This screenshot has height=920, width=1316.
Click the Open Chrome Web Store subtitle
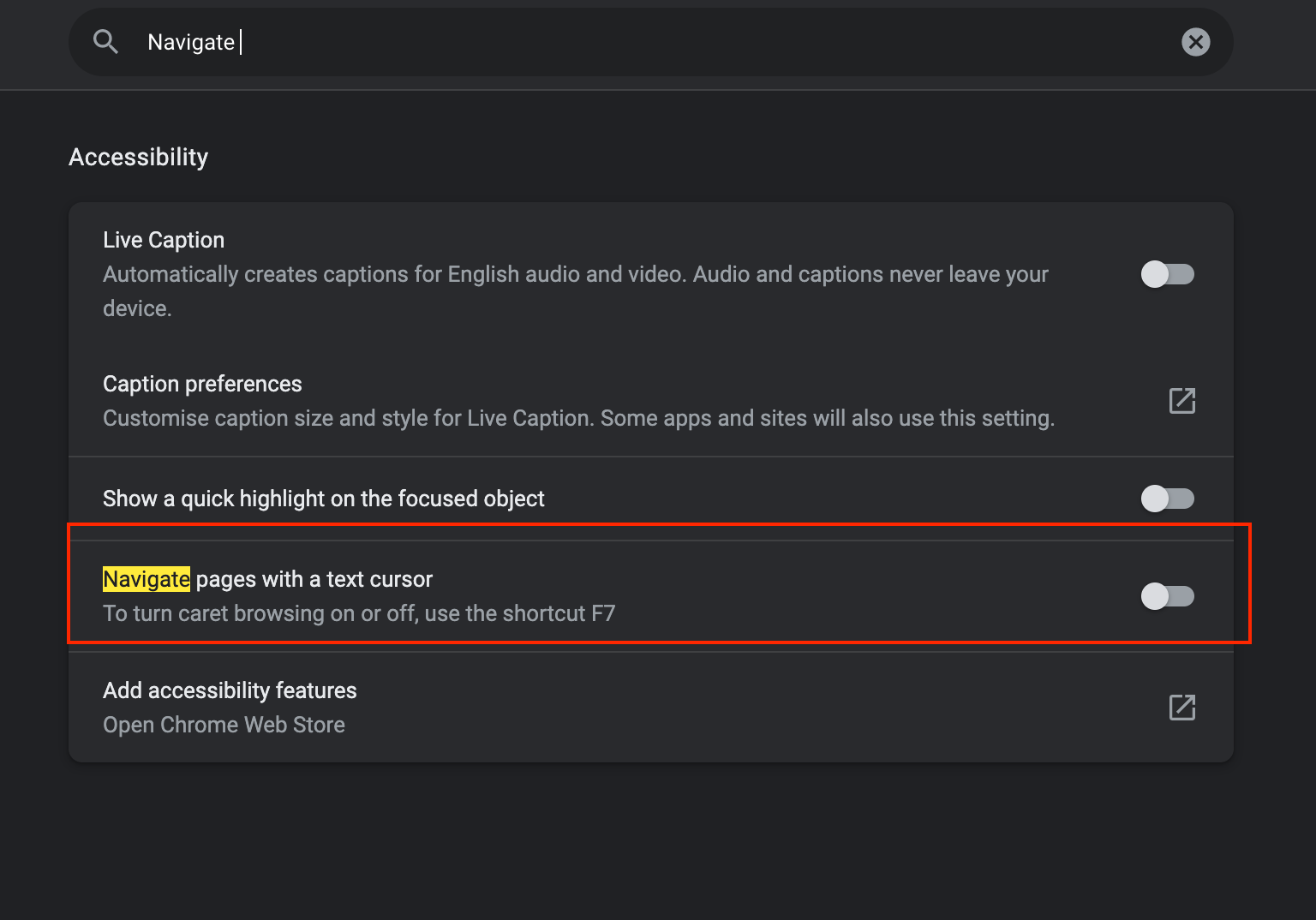click(224, 725)
